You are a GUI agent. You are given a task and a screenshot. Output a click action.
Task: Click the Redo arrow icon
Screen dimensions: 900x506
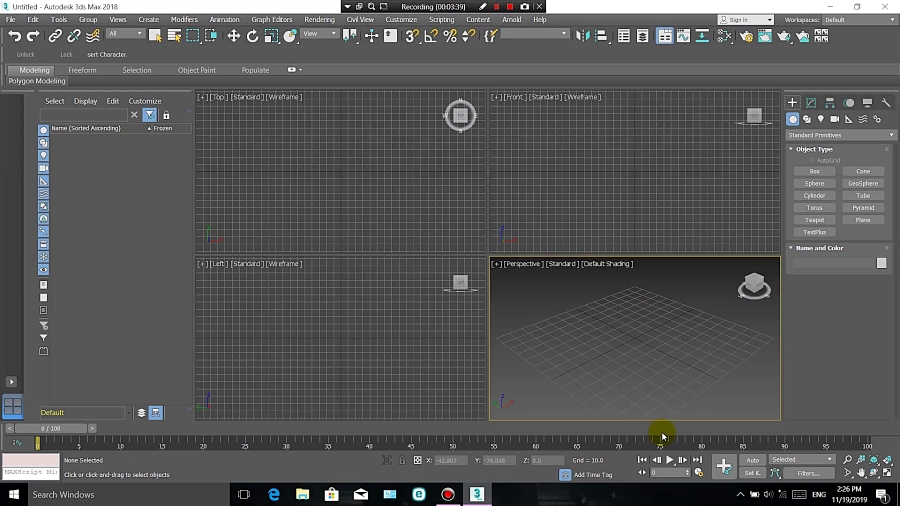click(33, 36)
